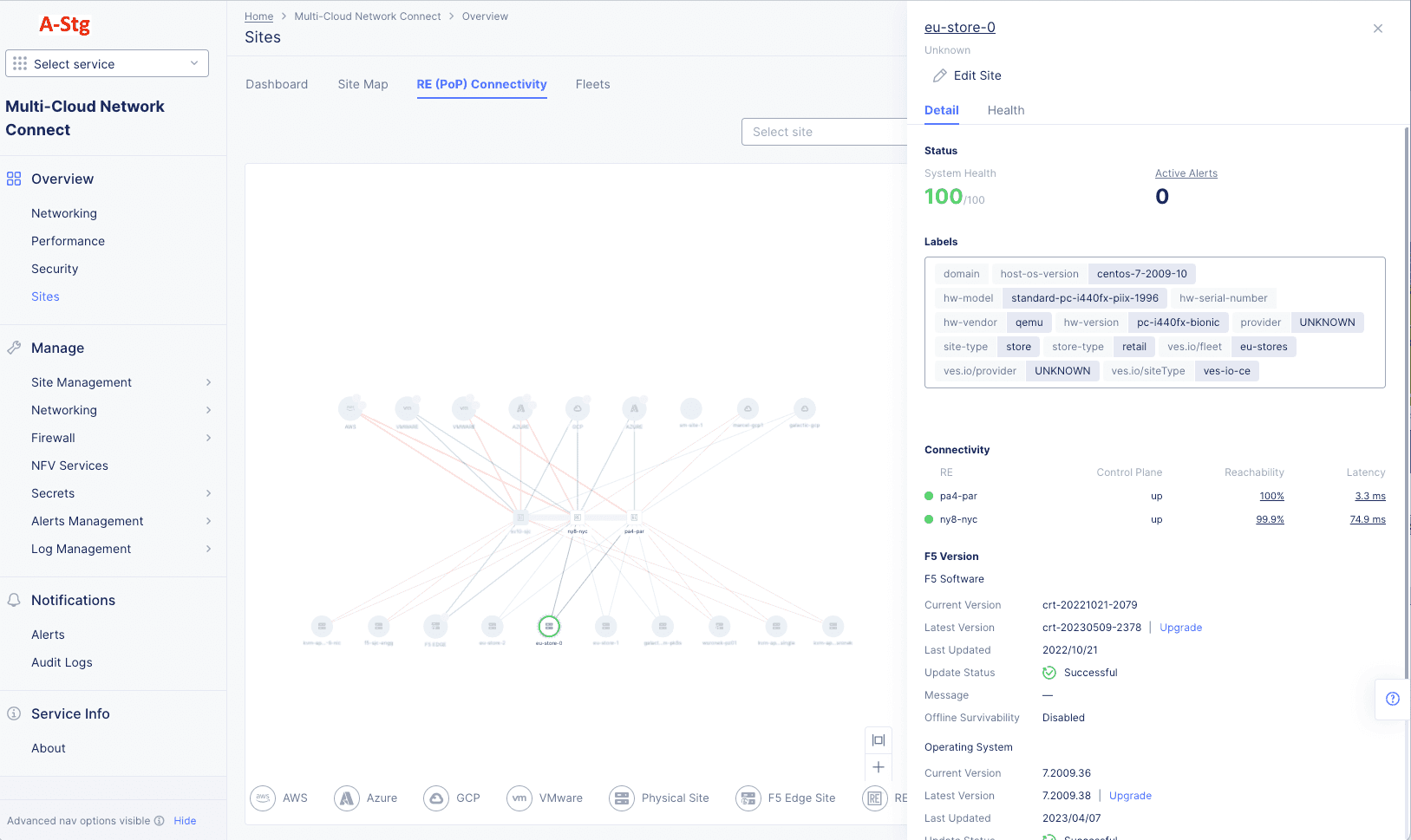This screenshot has width=1411, height=840.
Task: Zoom in with the plus icon
Action: (x=879, y=767)
